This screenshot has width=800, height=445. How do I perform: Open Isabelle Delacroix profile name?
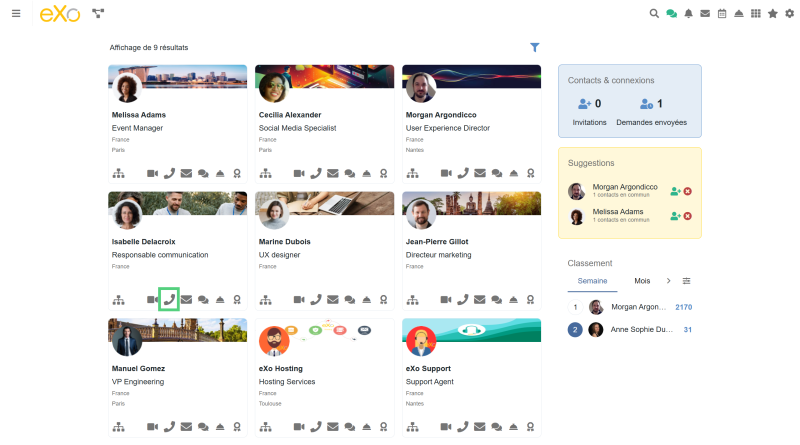[x=143, y=242]
